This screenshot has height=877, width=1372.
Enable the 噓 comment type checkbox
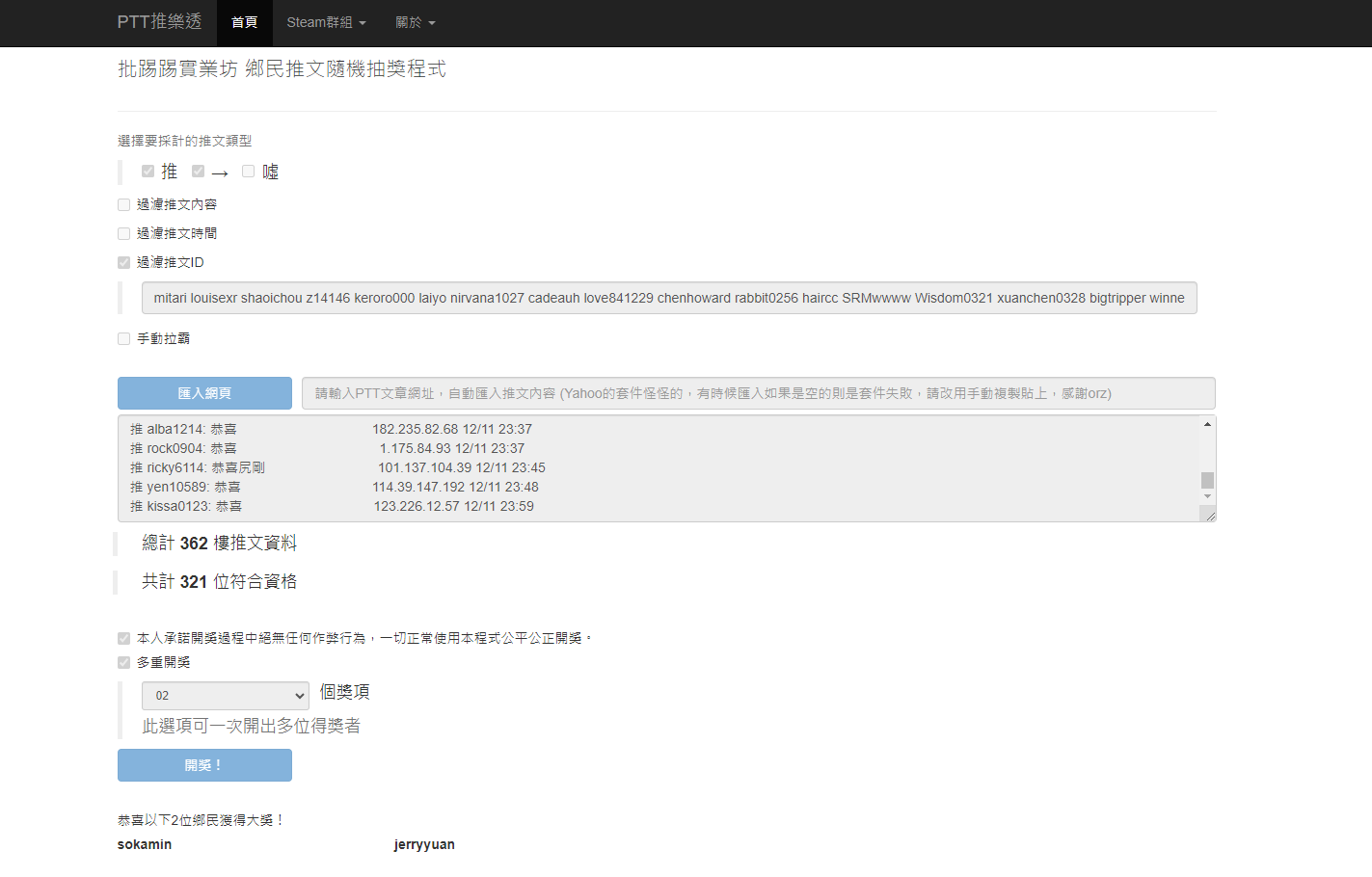point(248,172)
